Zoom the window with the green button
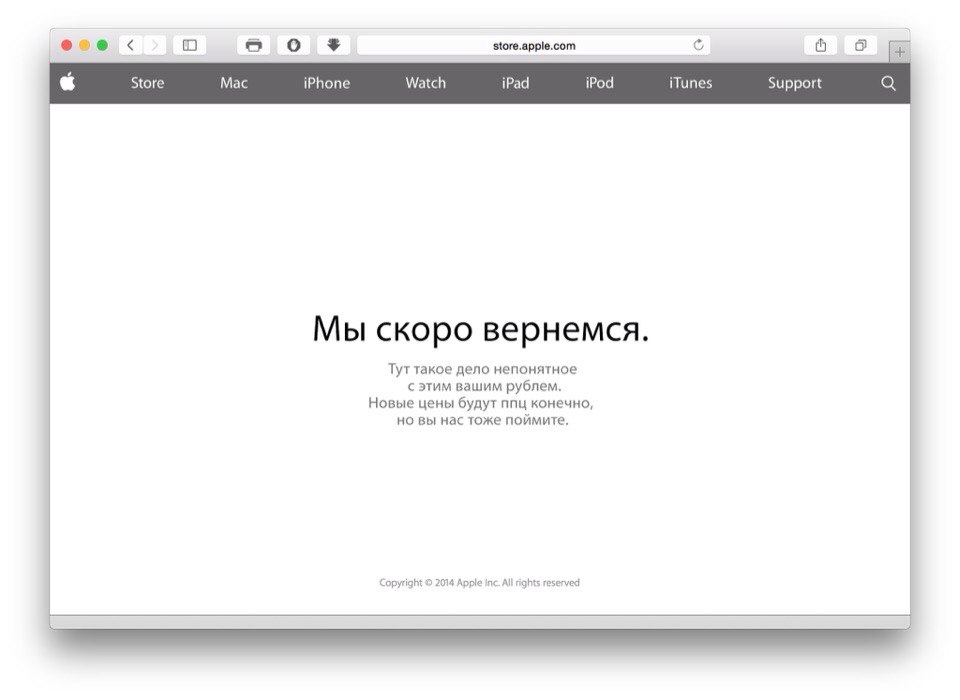Viewport: 960px width, 700px height. click(x=102, y=45)
